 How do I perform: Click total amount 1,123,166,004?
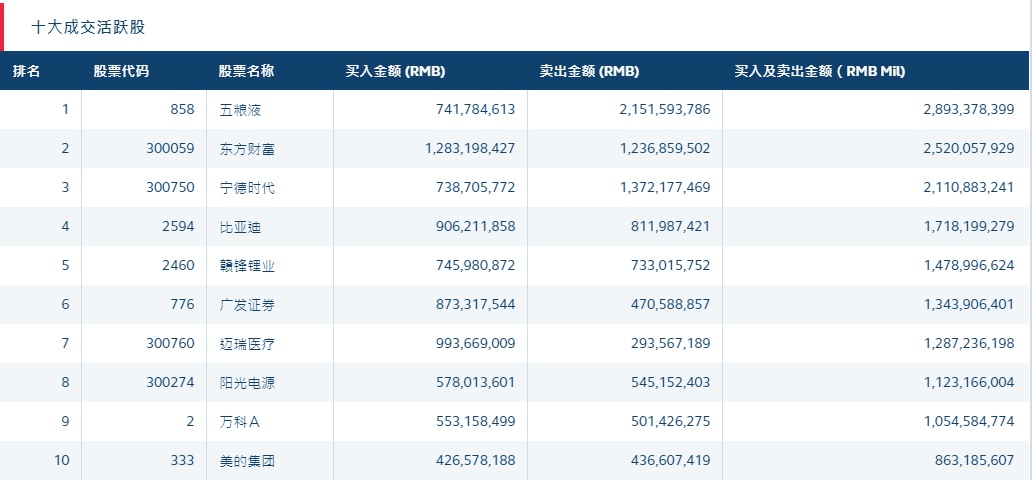[969, 382]
